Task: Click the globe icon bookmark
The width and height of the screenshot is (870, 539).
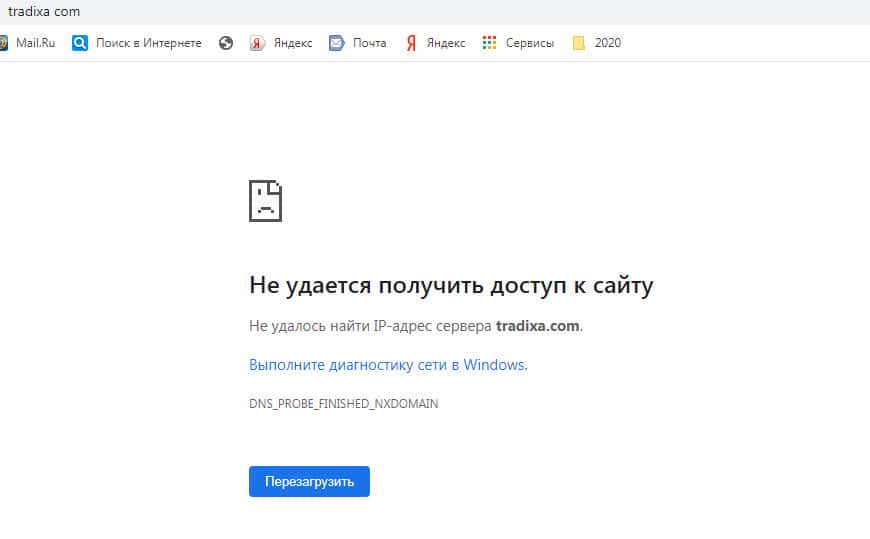Action: [226, 43]
